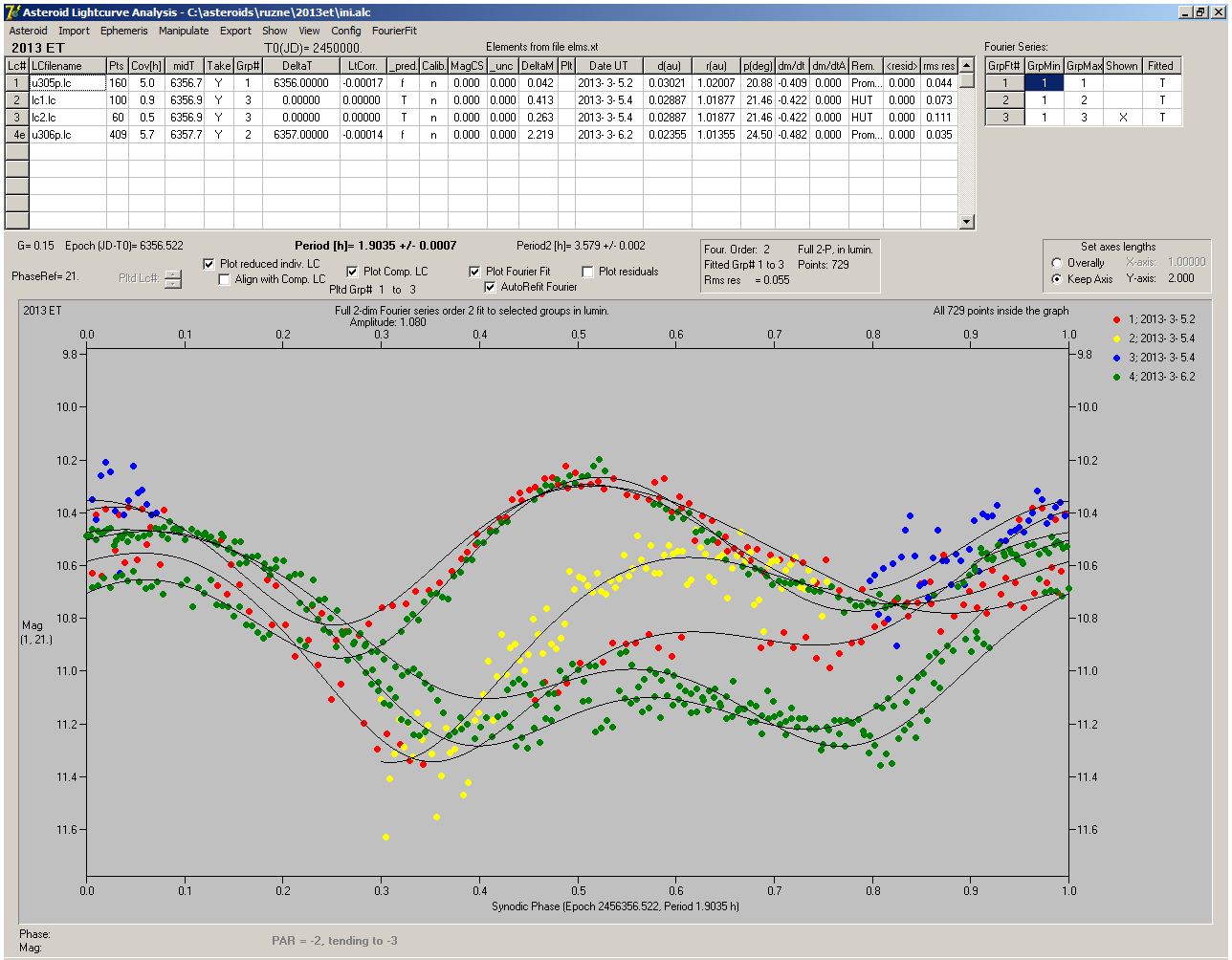Image resolution: width=1232 pixels, height=960 pixels.
Task: Click DeltaT value 6357.00000 in row 4e
Action: coord(297,135)
